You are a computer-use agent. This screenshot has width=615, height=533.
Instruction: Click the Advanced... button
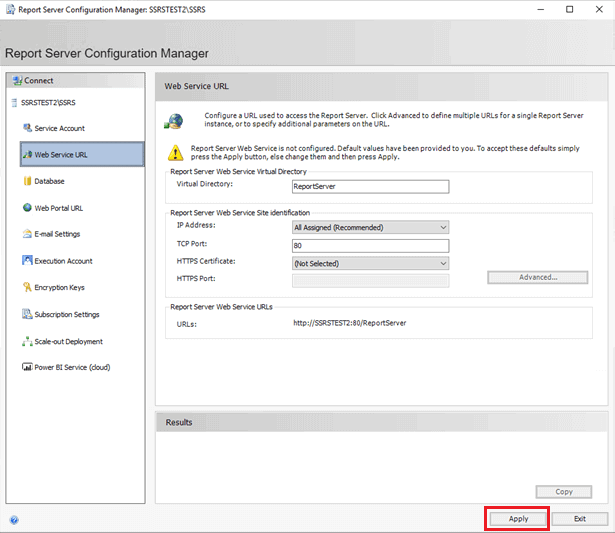coord(538,277)
